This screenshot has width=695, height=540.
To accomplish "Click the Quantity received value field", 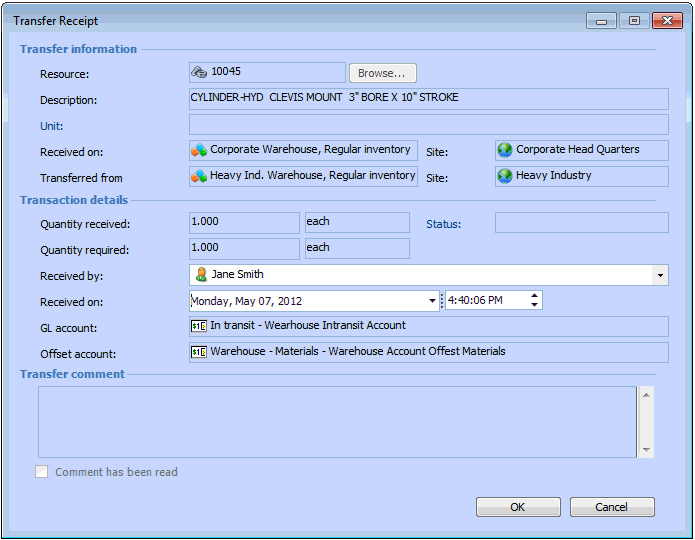I will [x=244, y=222].
